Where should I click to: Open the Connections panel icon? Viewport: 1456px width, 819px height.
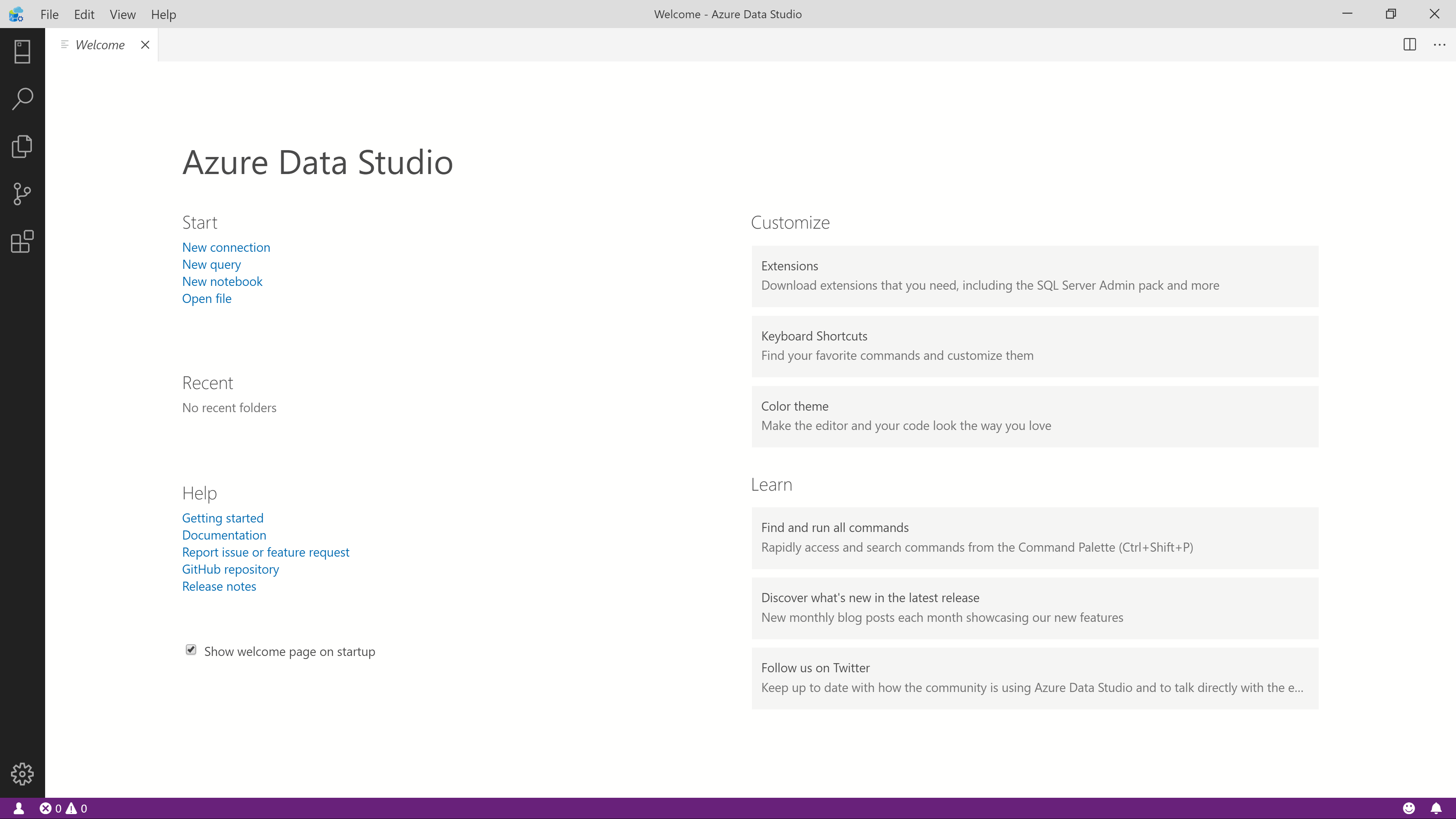pyautogui.click(x=22, y=51)
